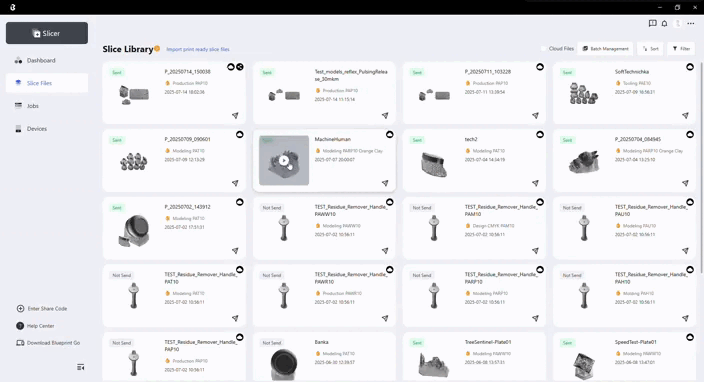Collapse the sidebar menu icon
This screenshot has height=382, width=704.
[81, 367]
